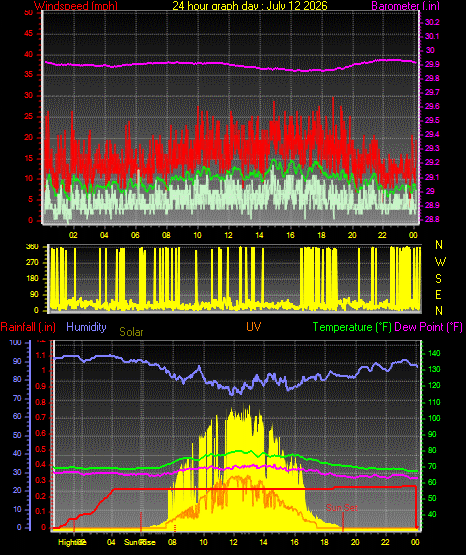This screenshot has width=466, height=555.
Task: Click the 35 value on the windspeed axis
Action: [x=28, y=75]
